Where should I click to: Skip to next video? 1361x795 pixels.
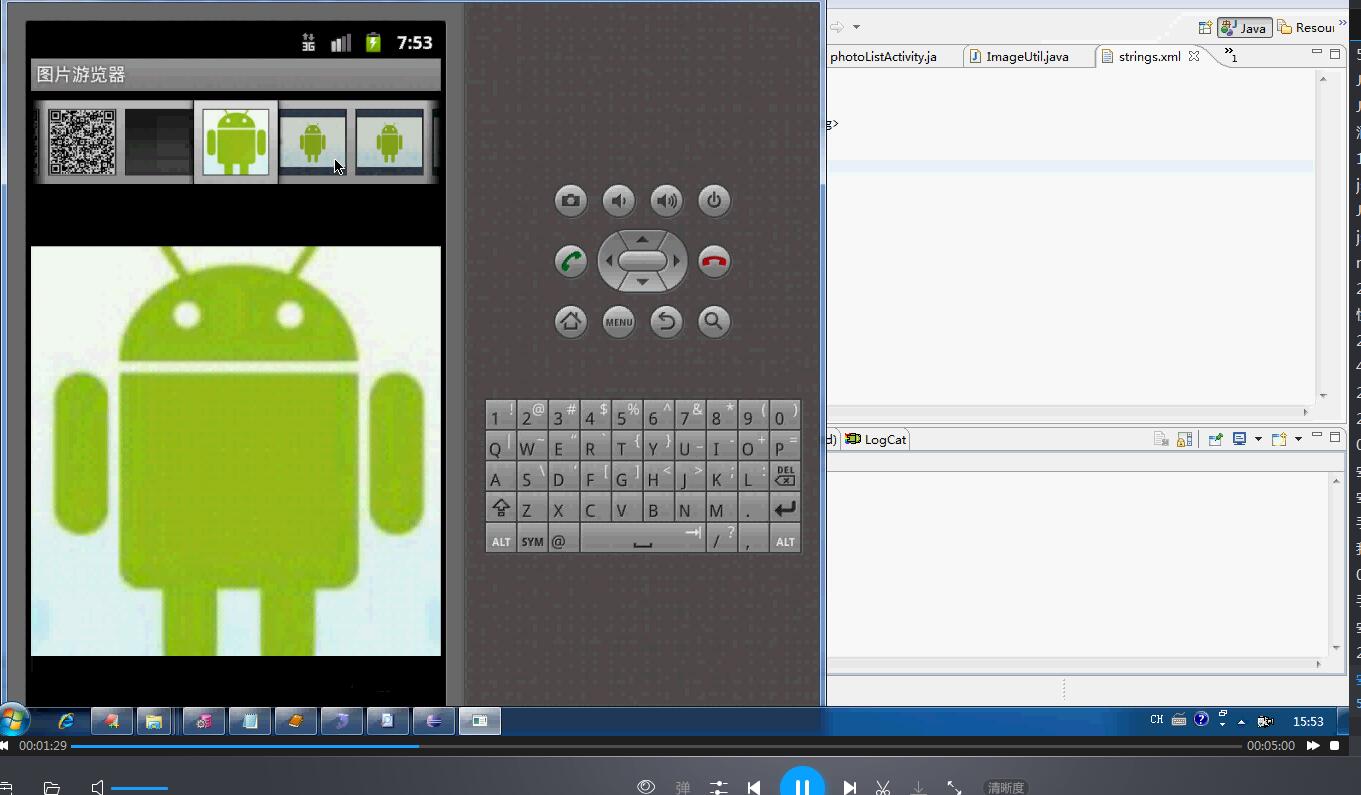point(850,788)
